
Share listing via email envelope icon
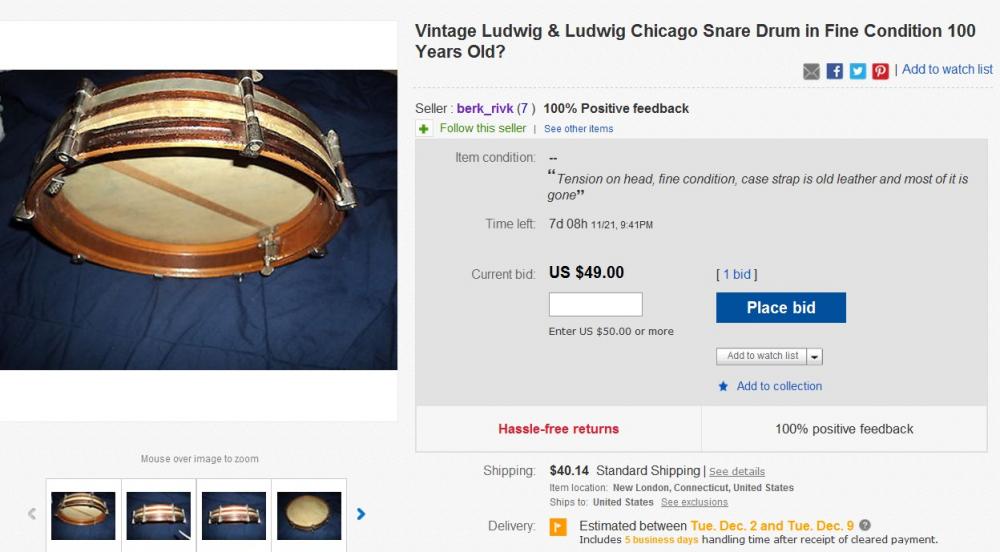[x=812, y=71]
